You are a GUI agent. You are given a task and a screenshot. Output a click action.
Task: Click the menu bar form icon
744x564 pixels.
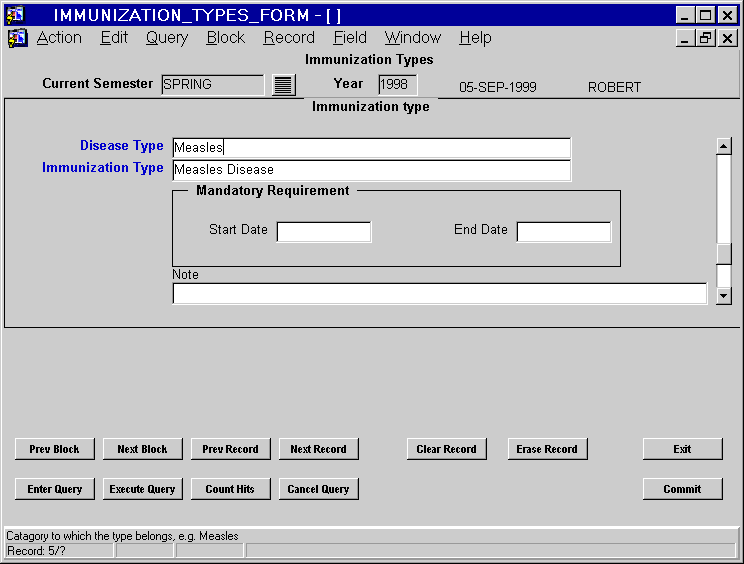pyautogui.click(x=17, y=38)
